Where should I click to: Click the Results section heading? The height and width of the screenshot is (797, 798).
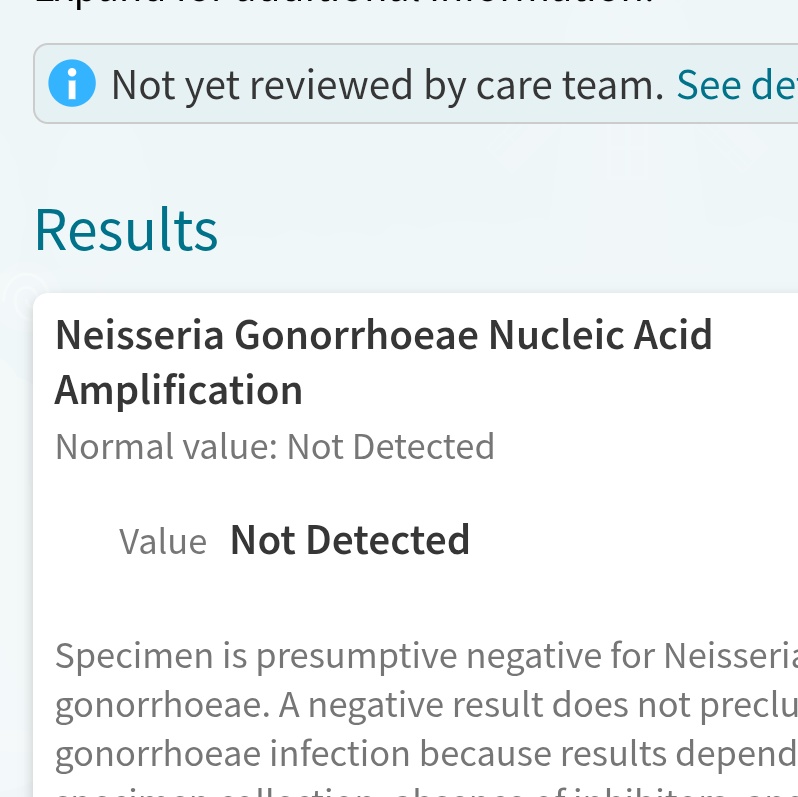click(126, 230)
